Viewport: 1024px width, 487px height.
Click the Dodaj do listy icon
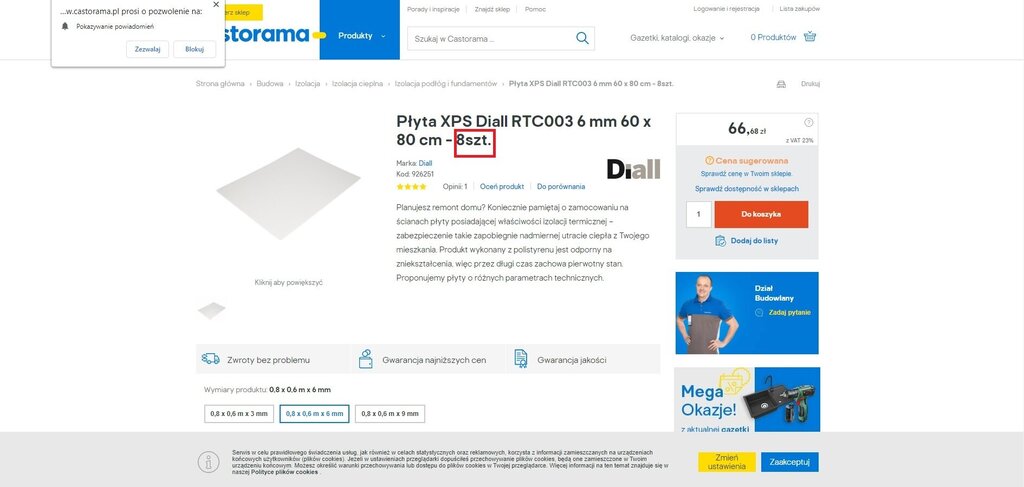point(720,241)
